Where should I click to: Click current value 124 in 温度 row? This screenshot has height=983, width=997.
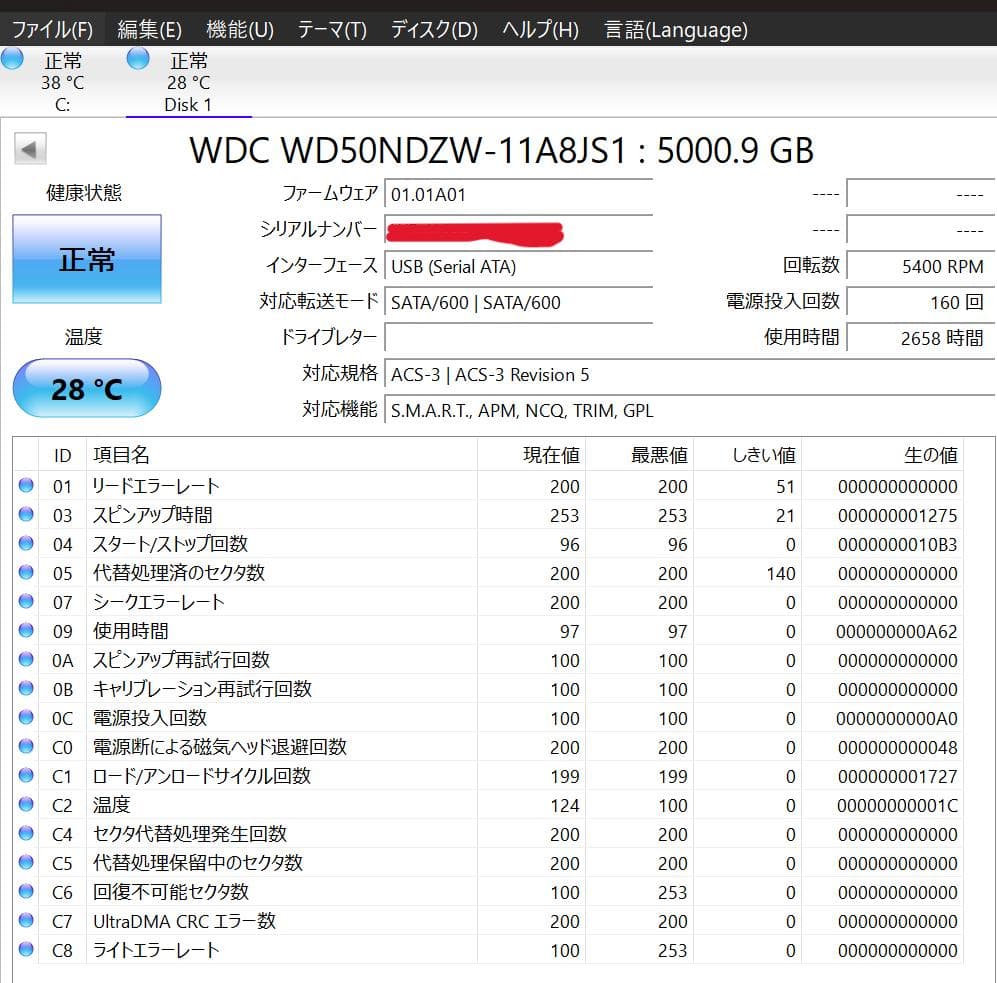[x=565, y=806]
